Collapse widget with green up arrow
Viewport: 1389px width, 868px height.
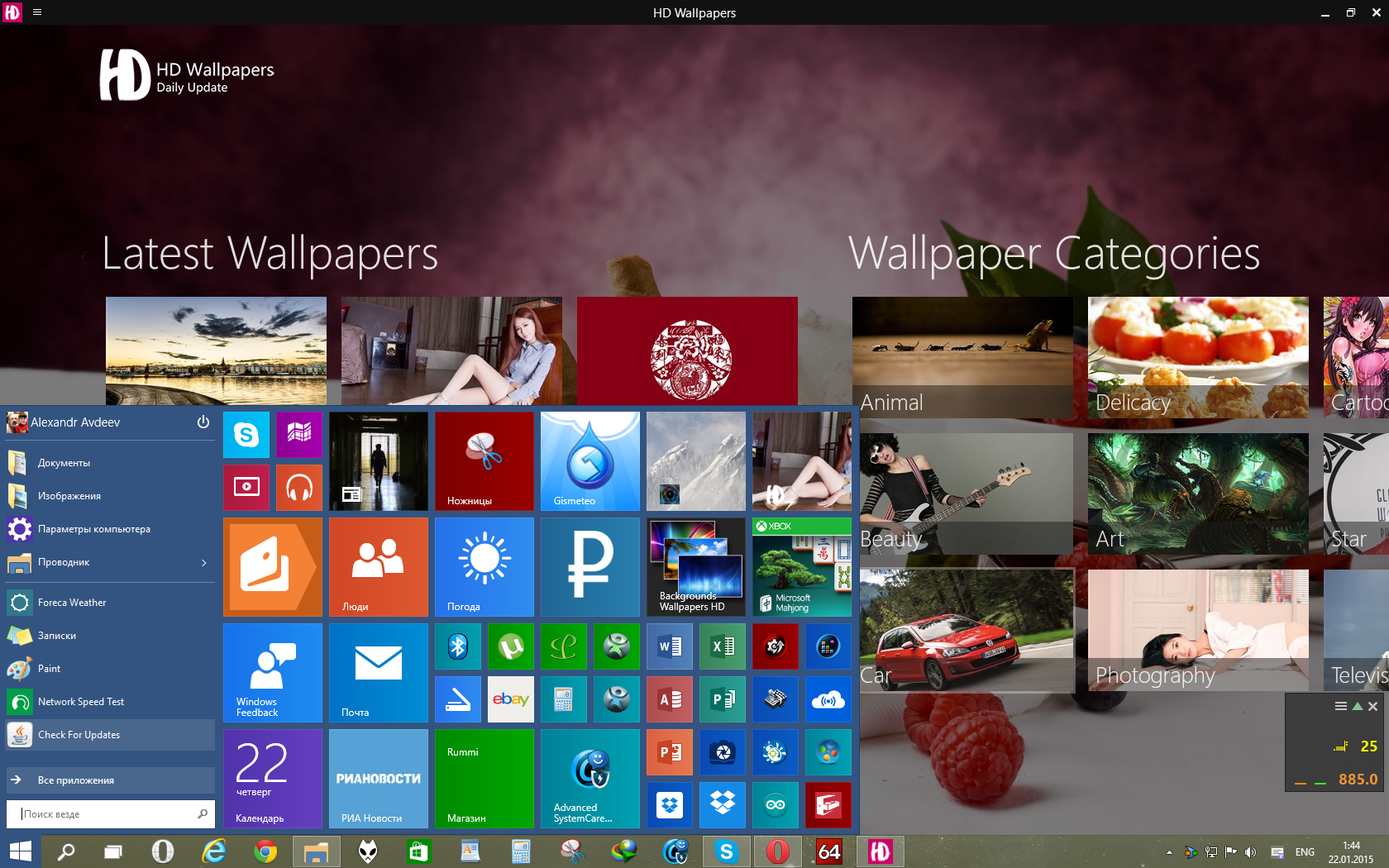[x=1357, y=706]
